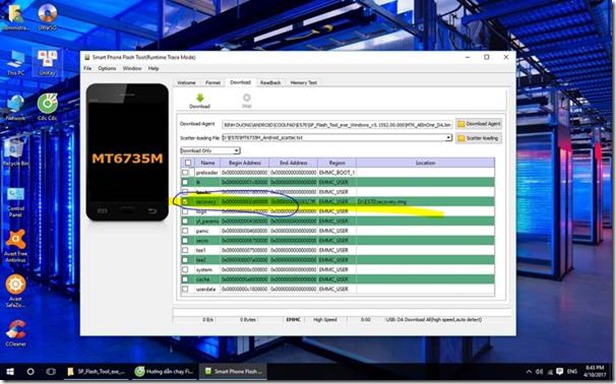The image size is (616, 384).
Task: Check the tee2 partition checkbox
Action: pos(185,260)
